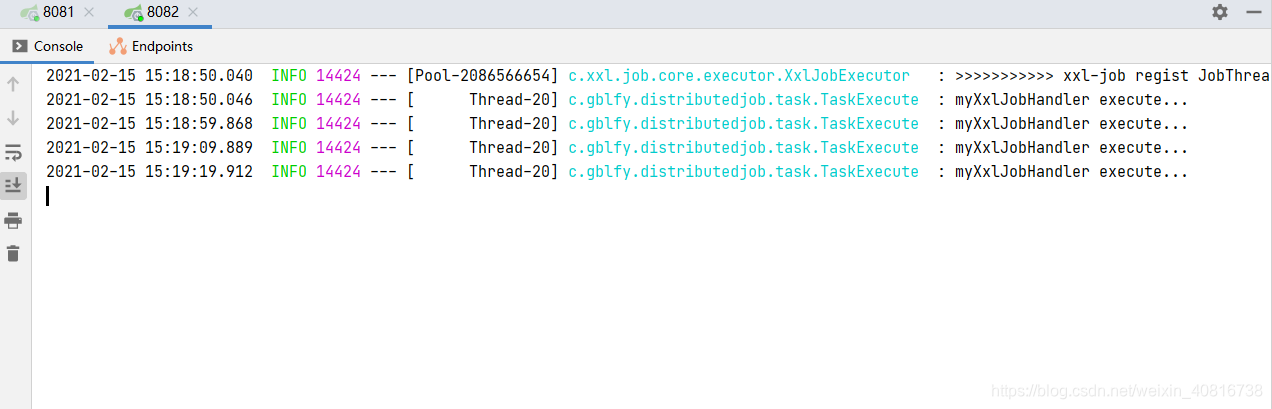Place cursor at the empty console line
The image size is (1272, 409).
[48, 195]
